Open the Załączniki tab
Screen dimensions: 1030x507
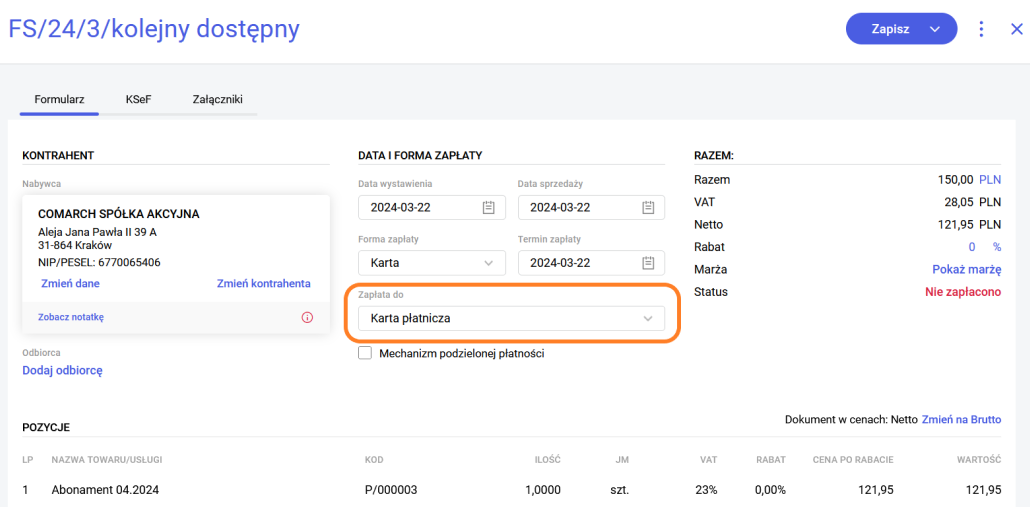click(x=217, y=100)
